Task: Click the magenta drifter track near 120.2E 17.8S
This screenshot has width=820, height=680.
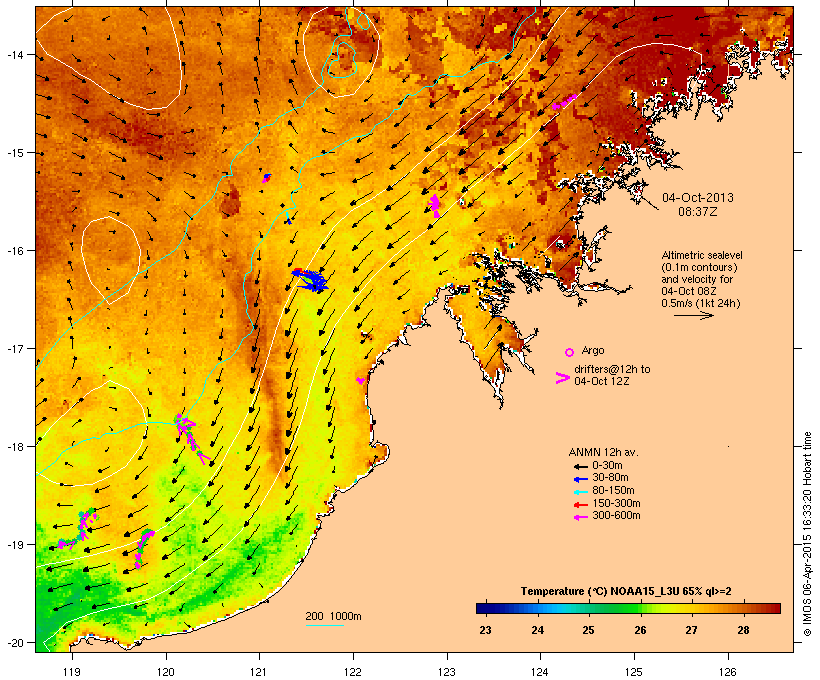Action: (190, 437)
